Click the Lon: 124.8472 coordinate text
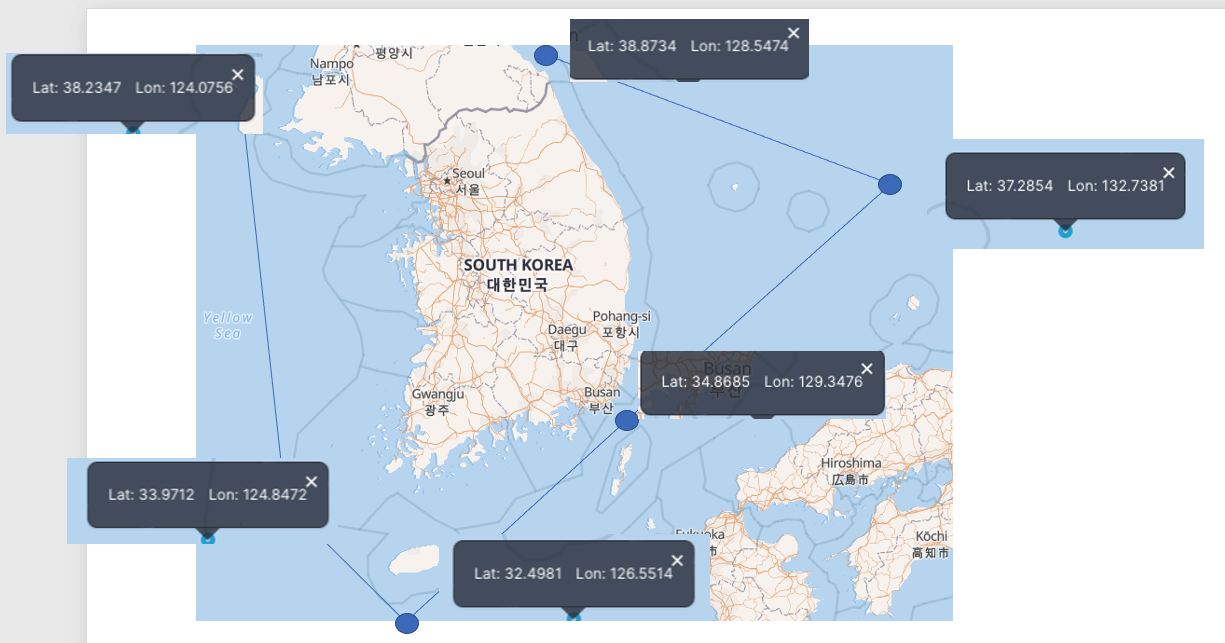The width and height of the screenshot is (1225, 643). point(258,494)
